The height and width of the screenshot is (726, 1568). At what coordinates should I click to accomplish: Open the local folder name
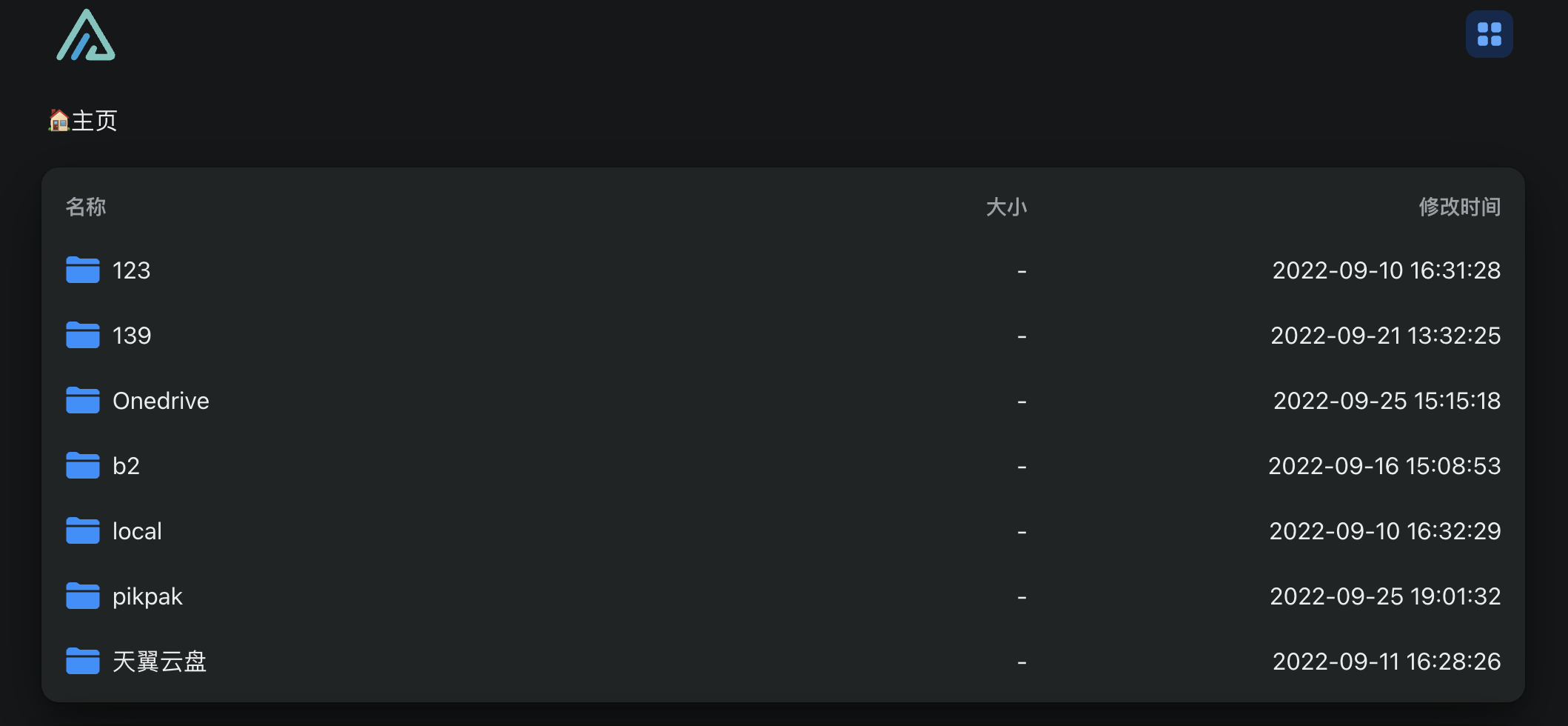point(137,531)
